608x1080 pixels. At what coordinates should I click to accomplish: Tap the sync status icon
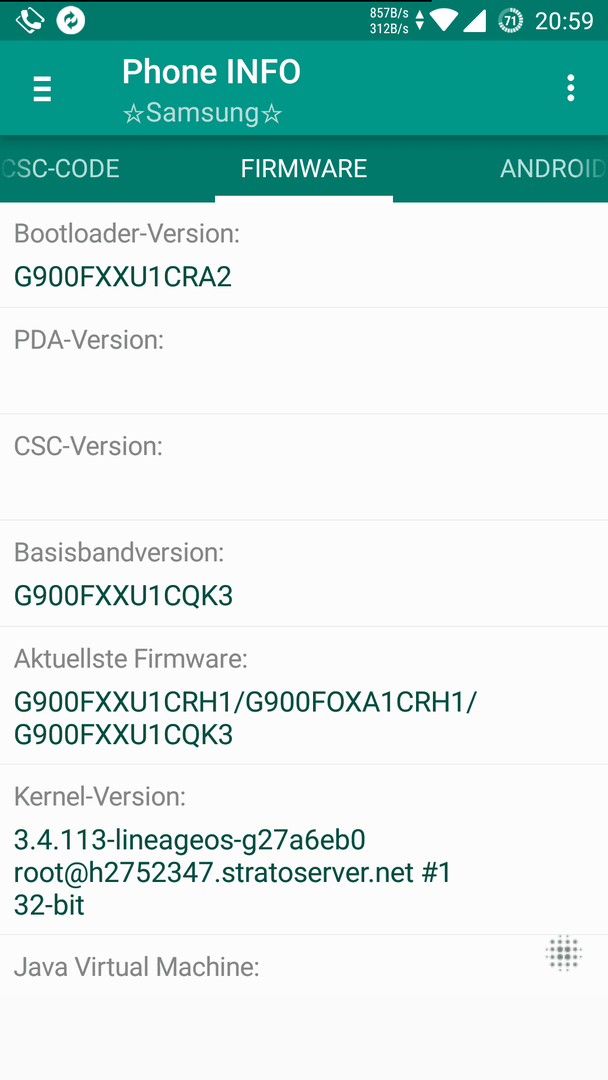click(71, 21)
